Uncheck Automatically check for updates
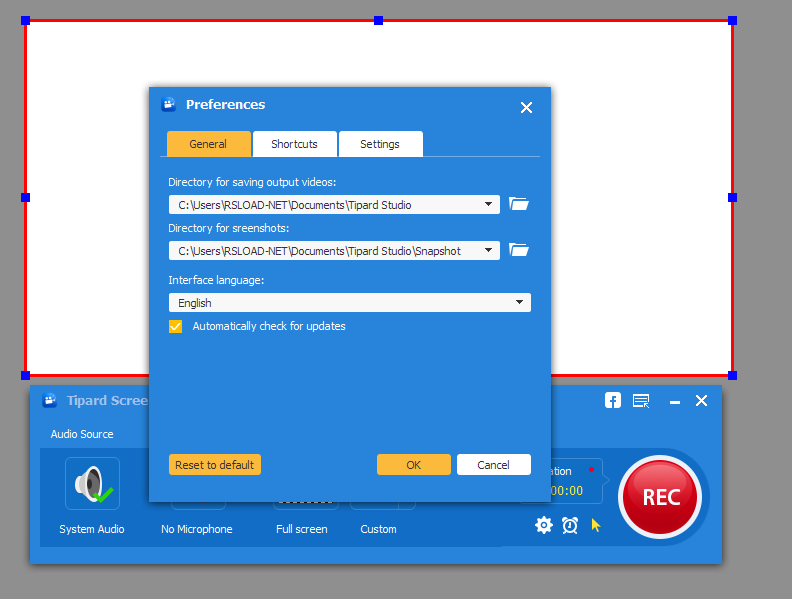 tap(175, 326)
